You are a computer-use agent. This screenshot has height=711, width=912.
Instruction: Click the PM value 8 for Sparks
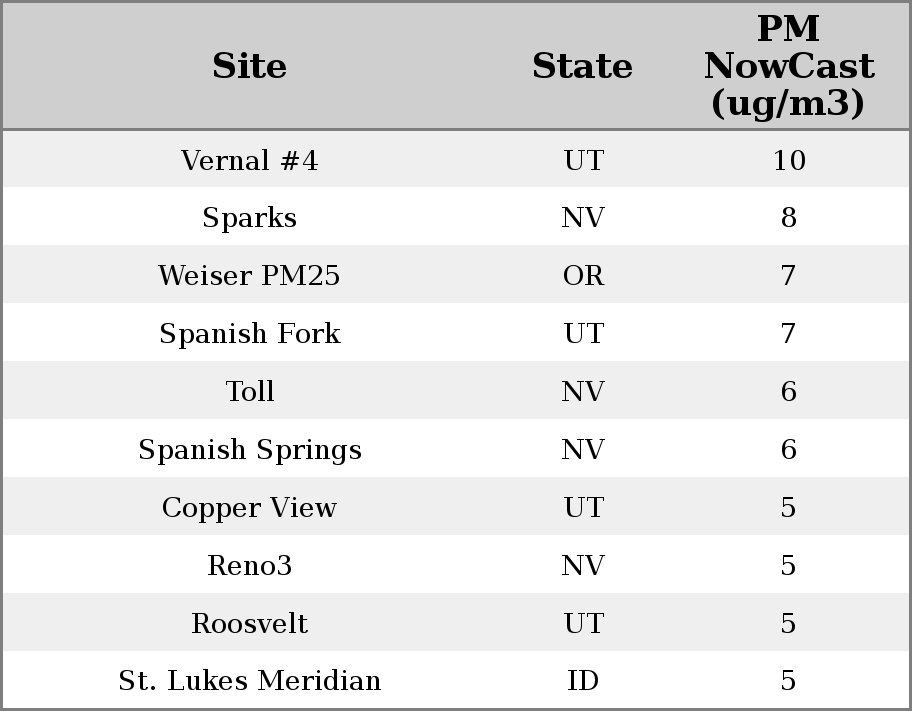788,218
